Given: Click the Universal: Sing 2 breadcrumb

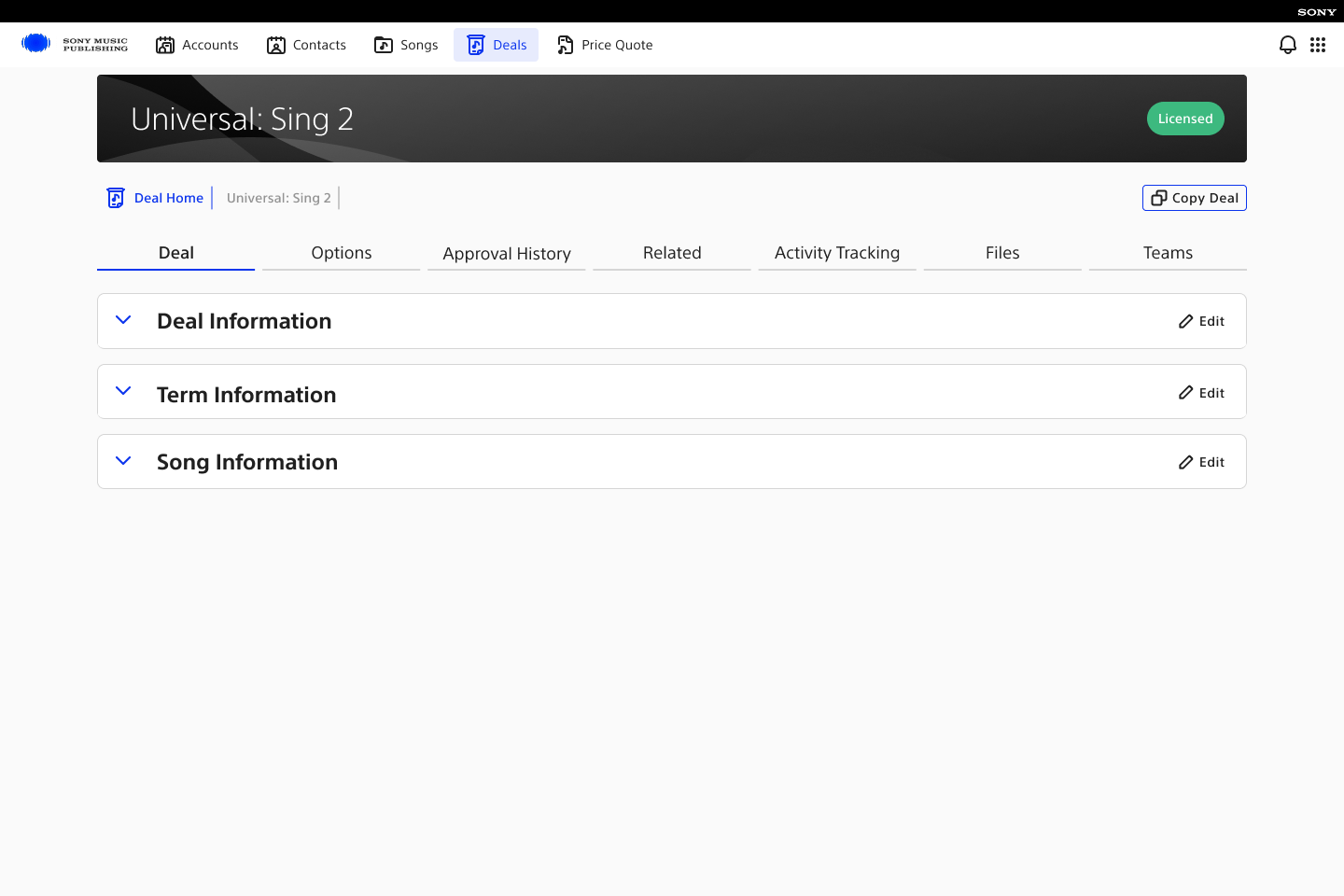Looking at the screenshot, I should pyautogui.click(x=279, y=198).
